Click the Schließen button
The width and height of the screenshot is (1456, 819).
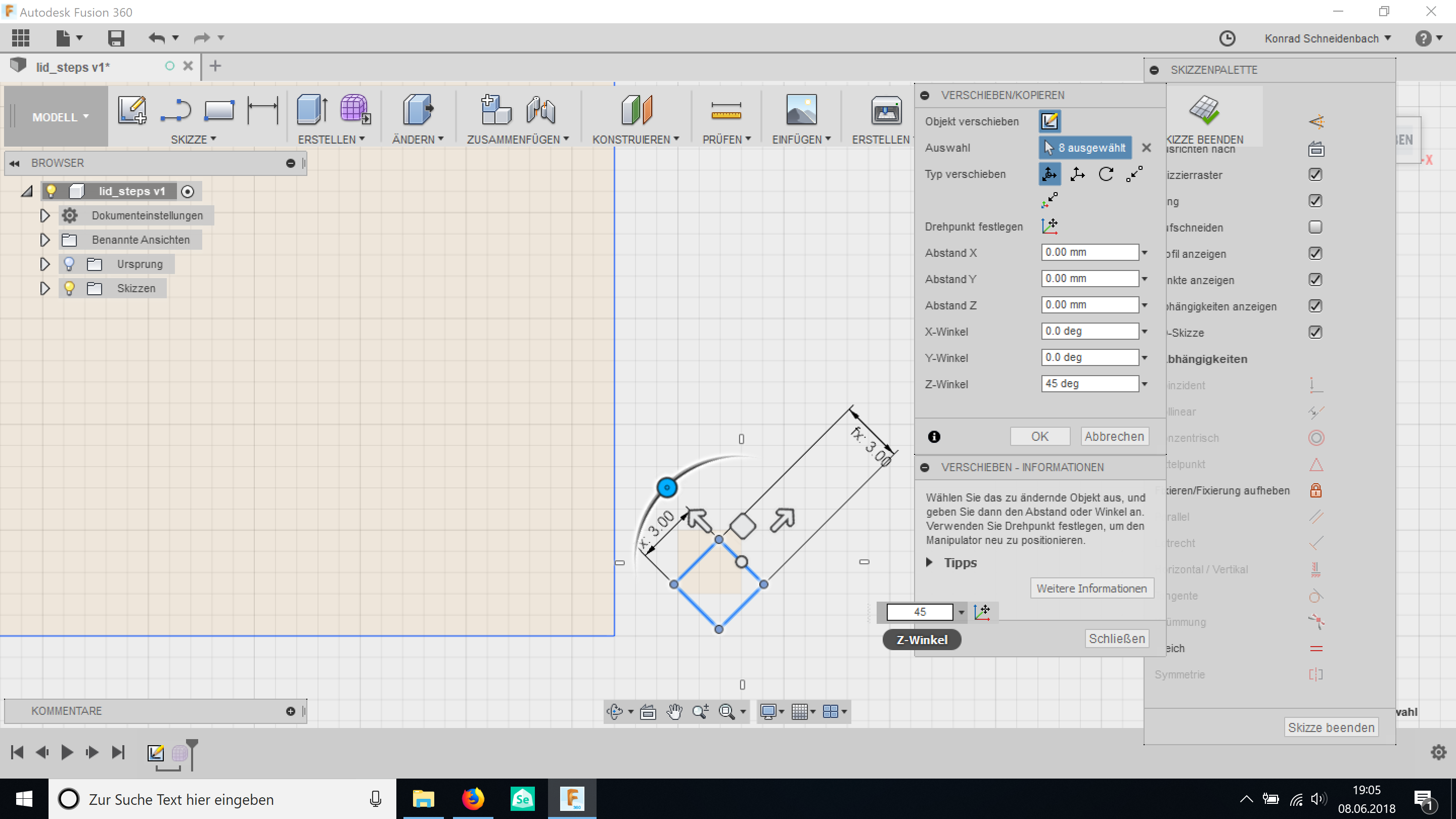pyautogui.click(x=1116, y=639)
